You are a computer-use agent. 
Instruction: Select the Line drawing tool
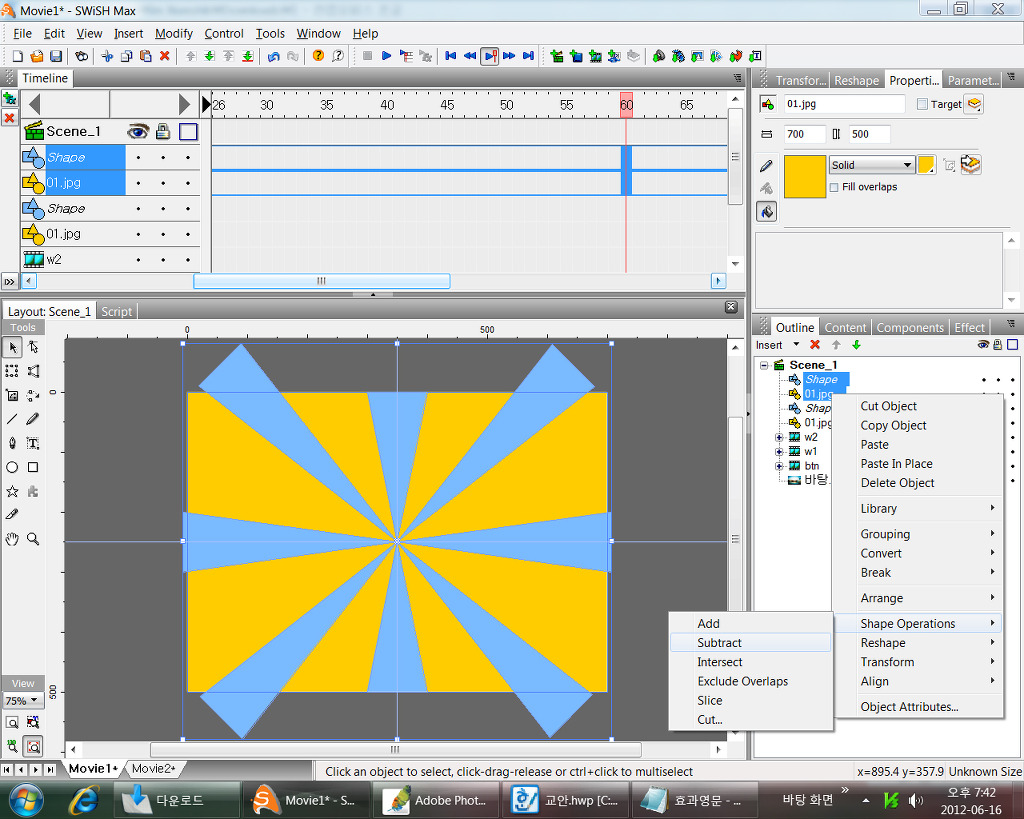12,419
